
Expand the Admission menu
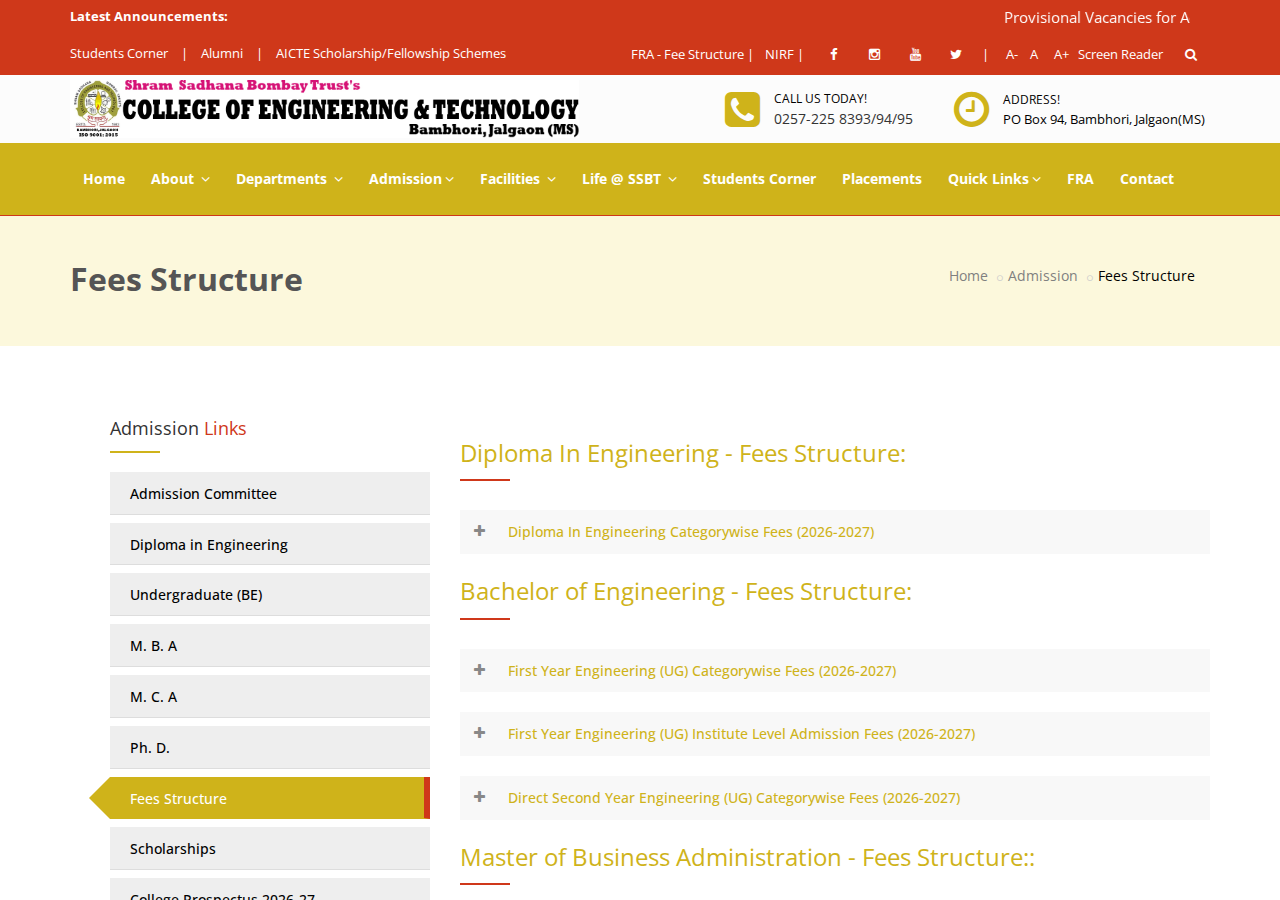pyautogui.click(x=411, y=179)
